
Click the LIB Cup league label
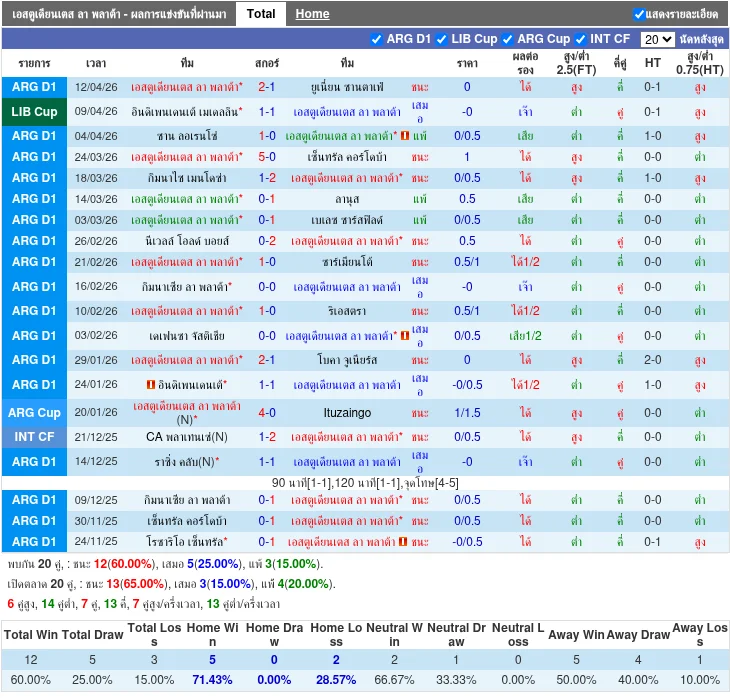pos(34,112)
